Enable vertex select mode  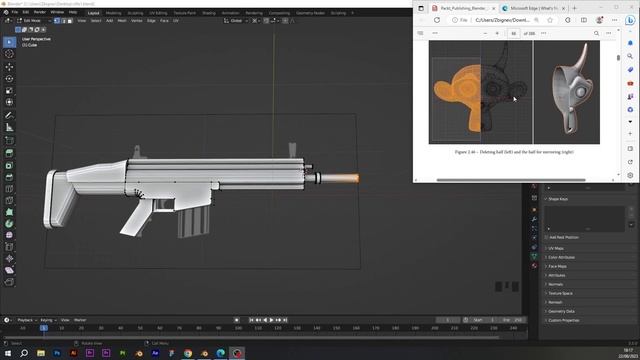point(57,20)
